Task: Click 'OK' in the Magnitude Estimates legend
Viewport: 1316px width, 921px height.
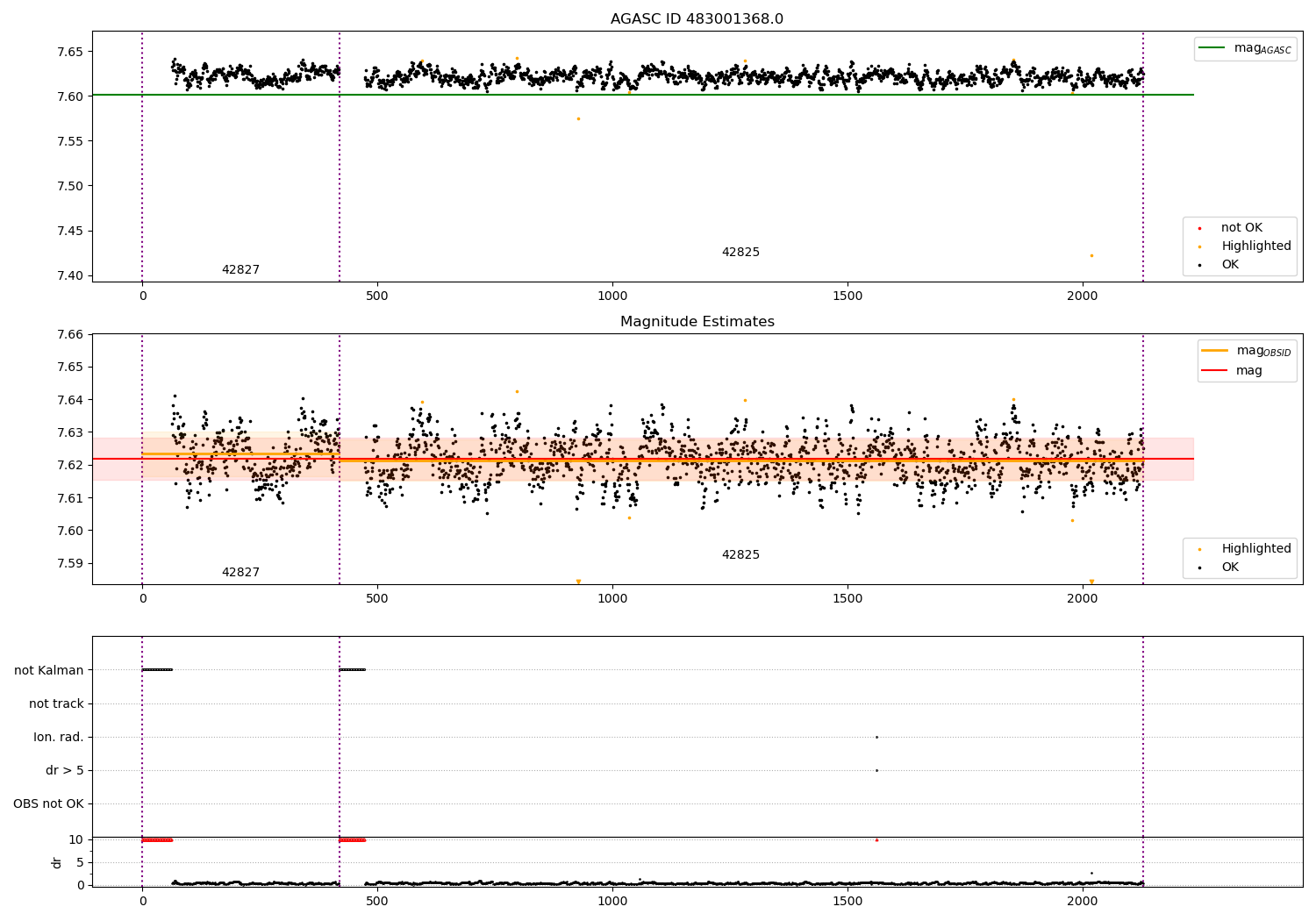Action: (x=1219, y=567)
